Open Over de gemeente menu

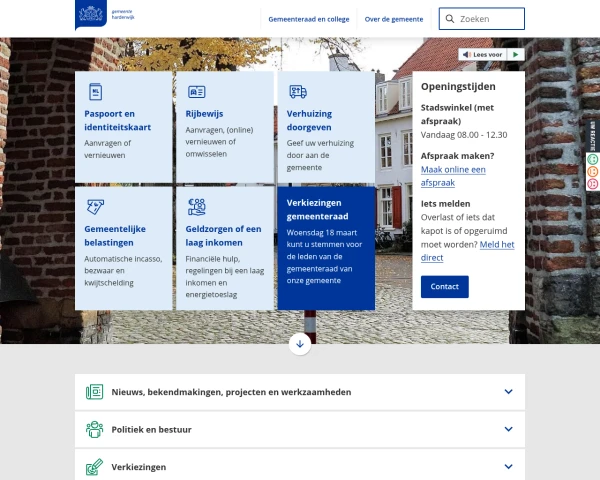pos(394,19)
